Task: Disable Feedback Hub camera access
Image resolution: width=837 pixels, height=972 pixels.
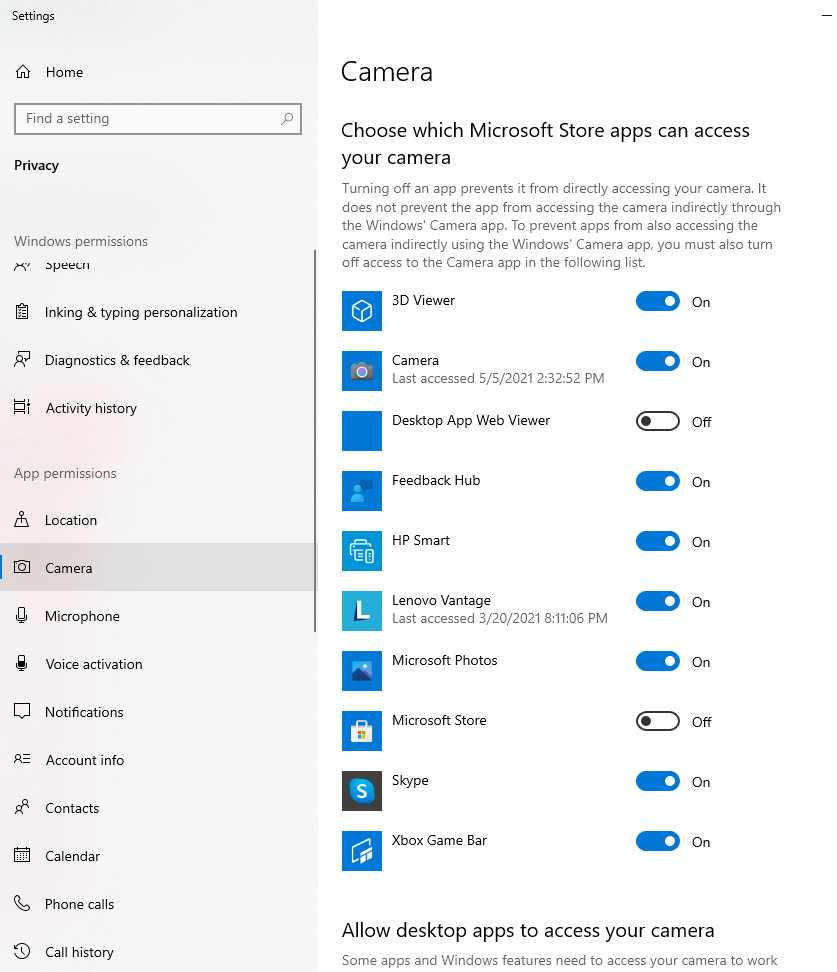Action: click(658, 482)
